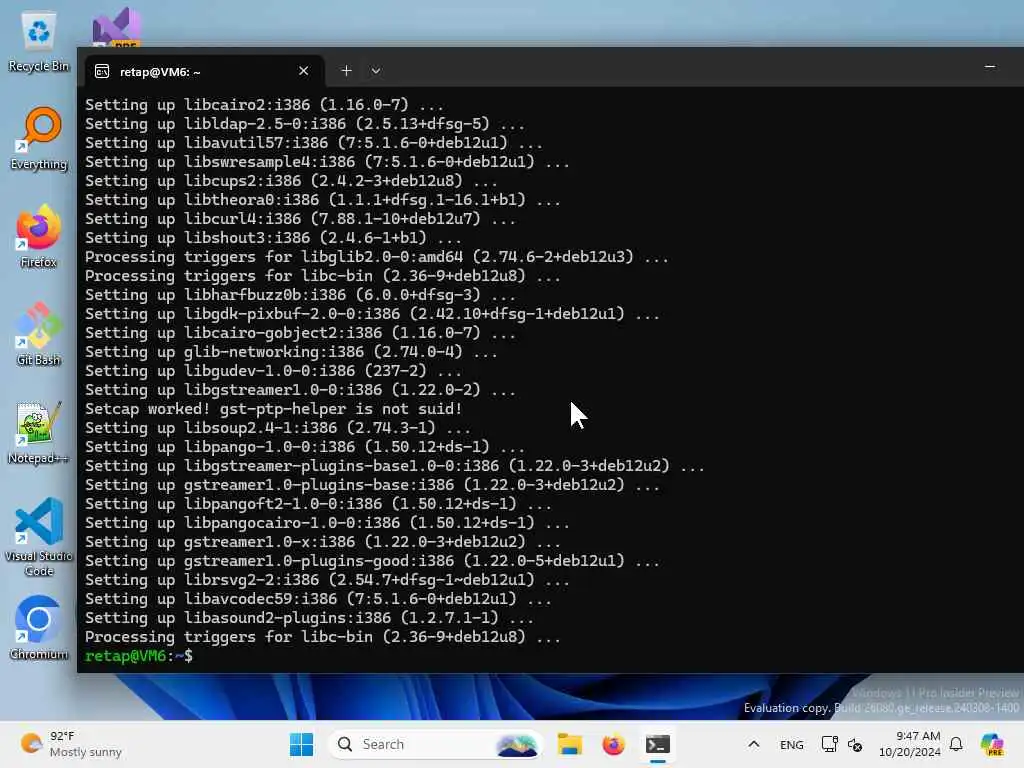Click the line 'Setcap worked! gst-ptp-helper is not suid!'
Image resolution: width=1024 pixels, height=768 pixels.
[274, 409]
